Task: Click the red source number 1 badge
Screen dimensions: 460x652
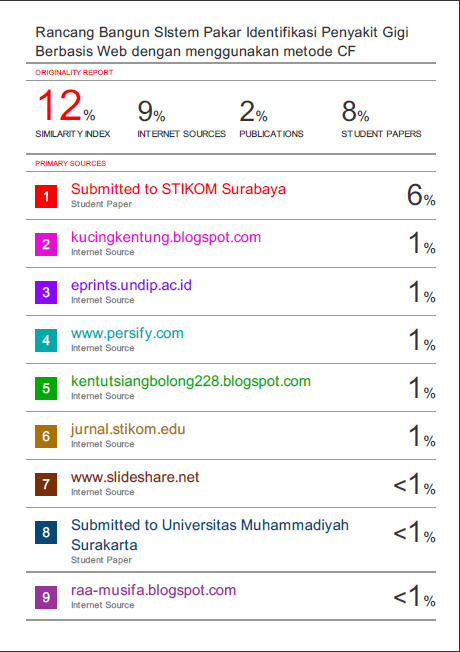Action: click(46, 196)
